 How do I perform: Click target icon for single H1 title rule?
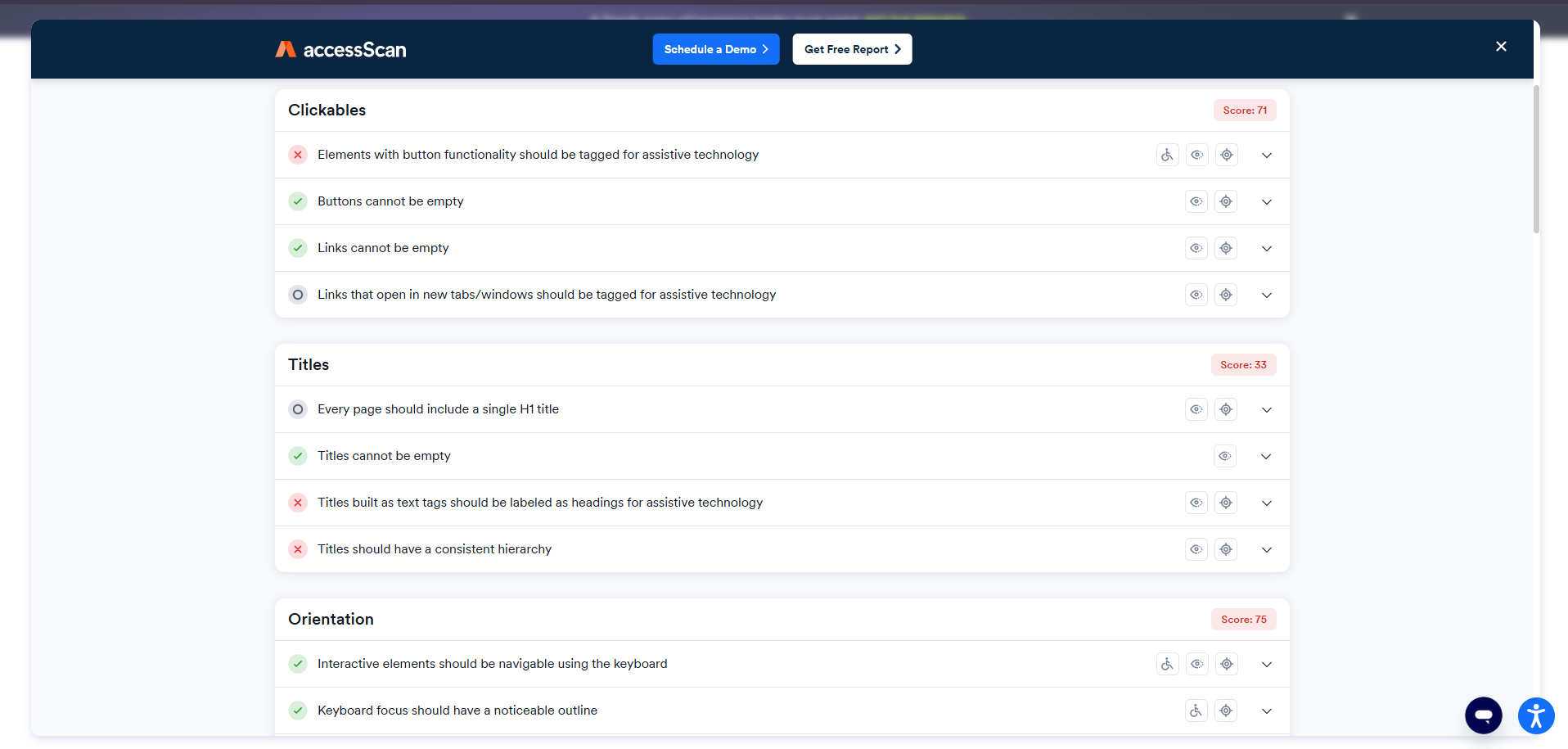pos(1226,409)
